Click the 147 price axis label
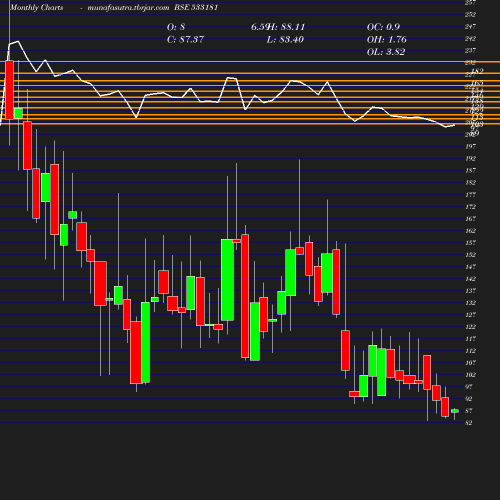 coord(470,267)
